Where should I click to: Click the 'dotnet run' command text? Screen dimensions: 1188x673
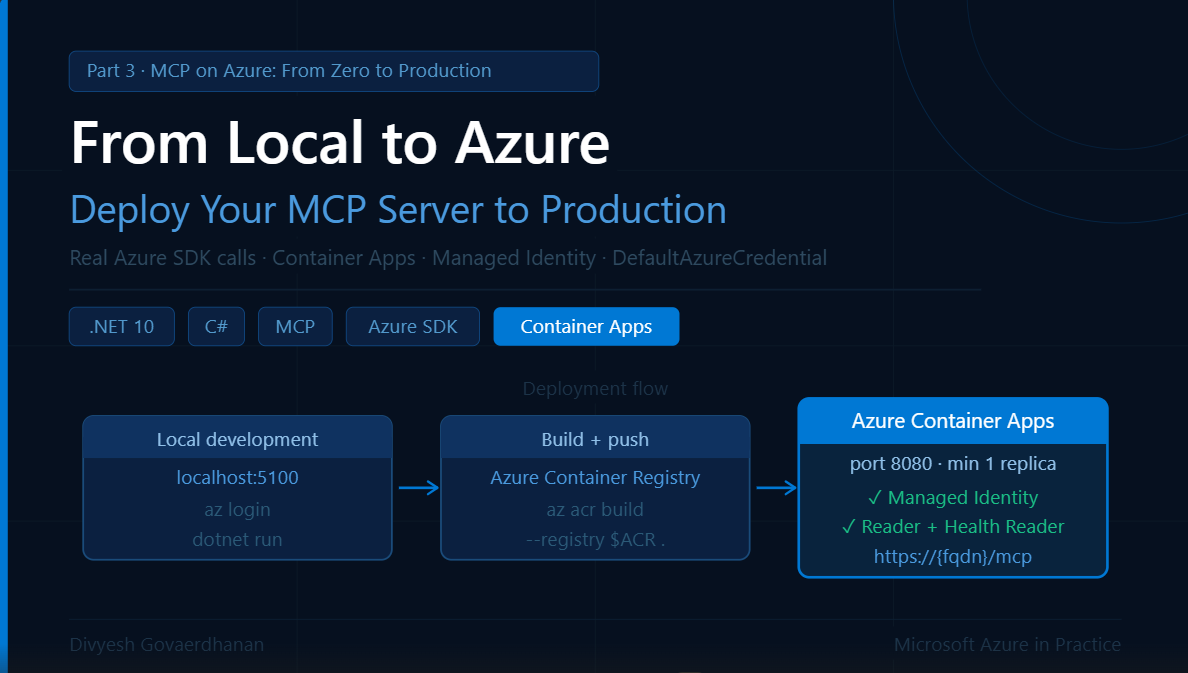pyautogui.click(x=237, y=540)
